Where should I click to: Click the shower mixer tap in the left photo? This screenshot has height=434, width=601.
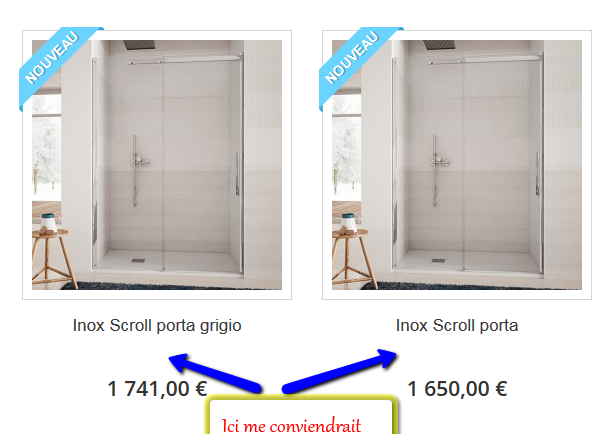tap(140, 162)
